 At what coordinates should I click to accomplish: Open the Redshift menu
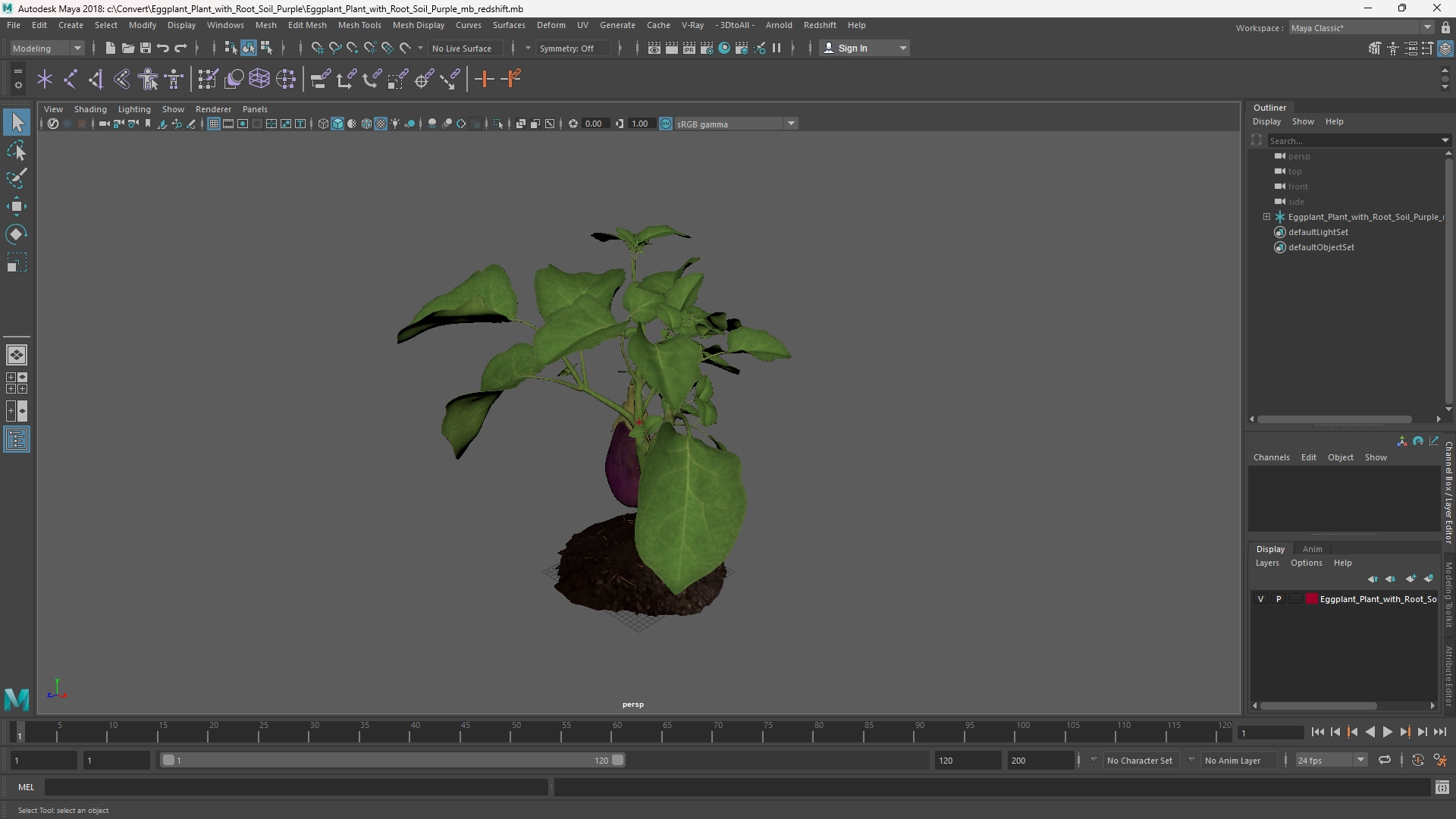[820, 25]
